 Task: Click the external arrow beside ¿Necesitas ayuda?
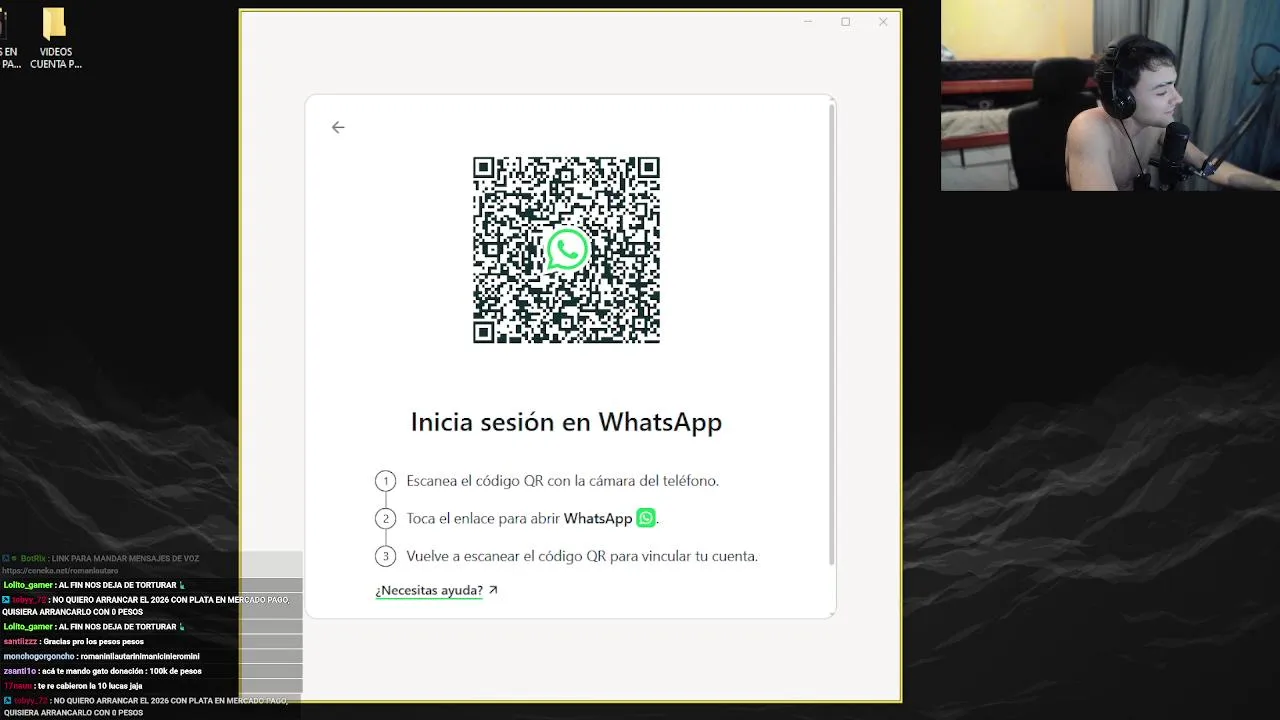pyautogui.click(x=492, y=590)
